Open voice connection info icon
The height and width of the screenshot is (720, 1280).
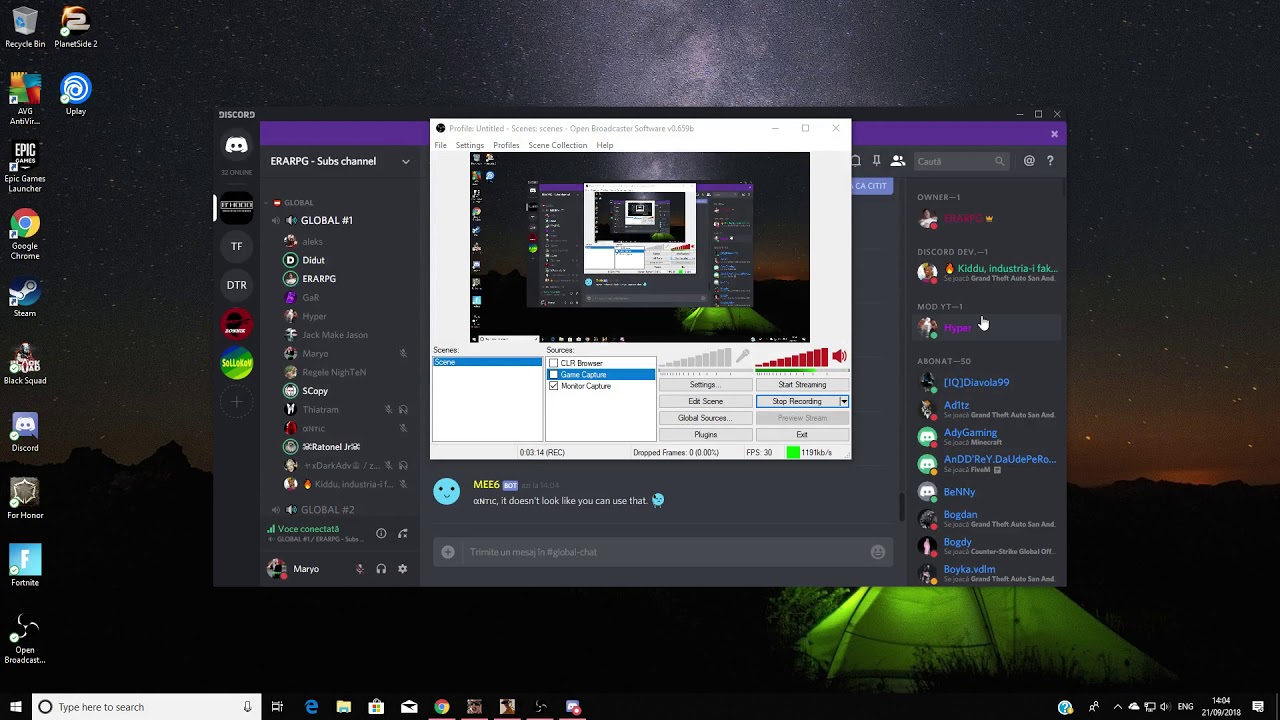tap(381, 534)
